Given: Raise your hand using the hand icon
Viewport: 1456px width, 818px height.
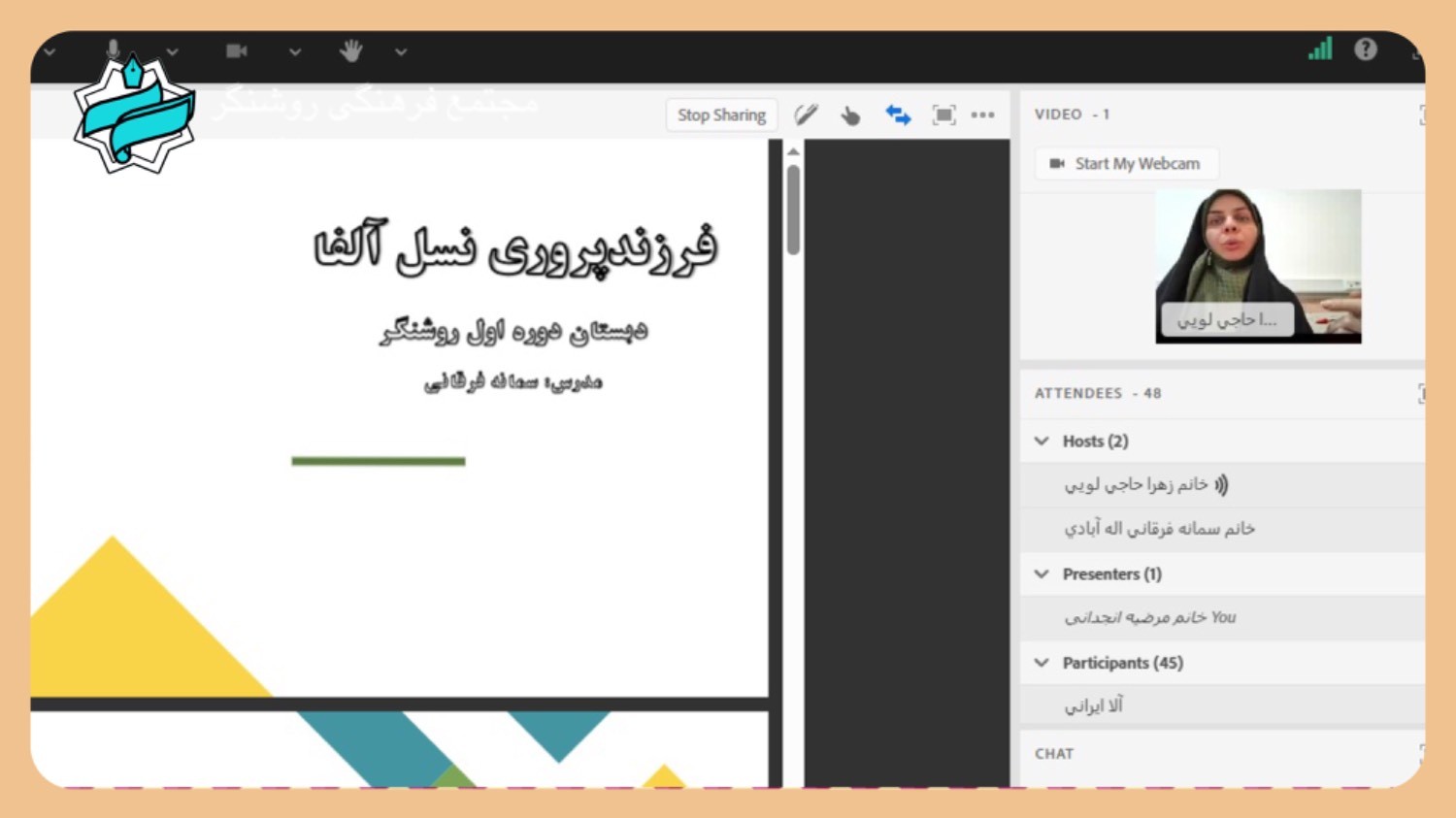Looking at the screenshot, I should [x=351, y=49].
